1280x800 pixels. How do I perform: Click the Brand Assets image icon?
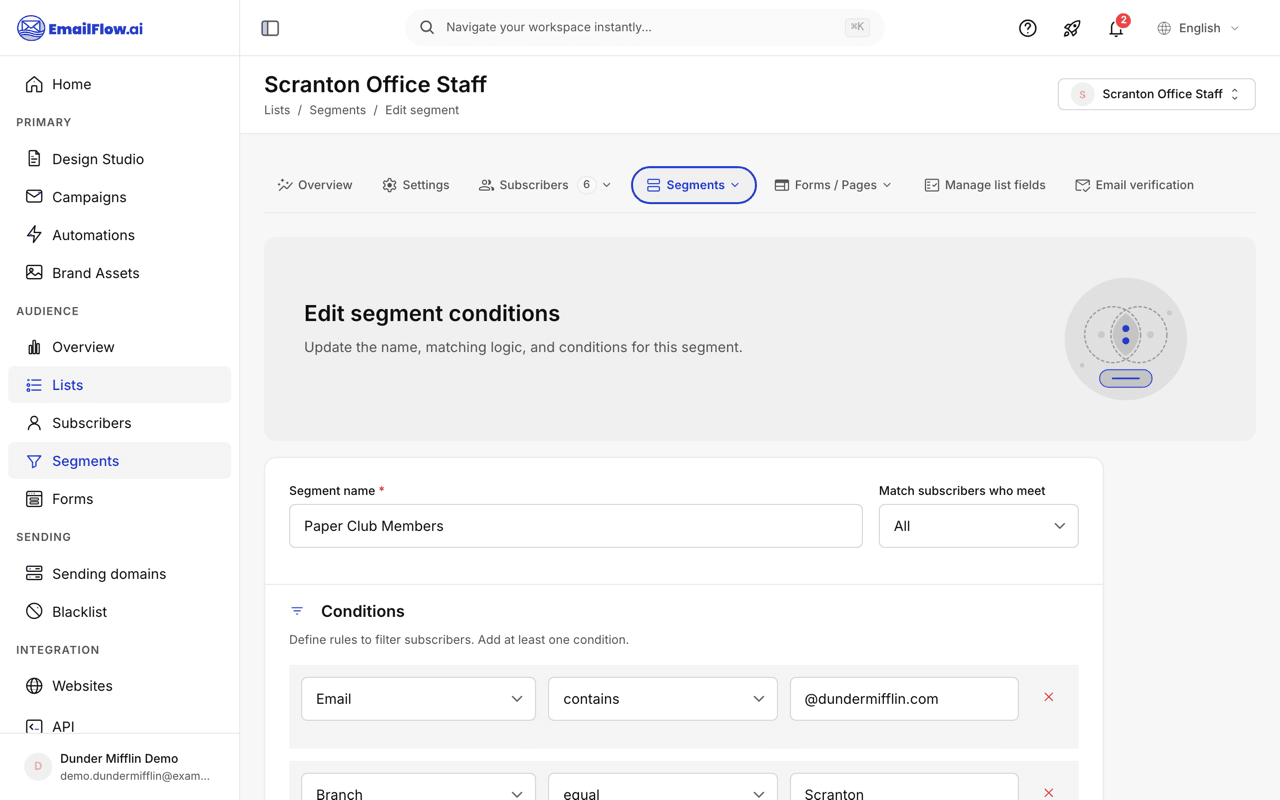[34, 273]
